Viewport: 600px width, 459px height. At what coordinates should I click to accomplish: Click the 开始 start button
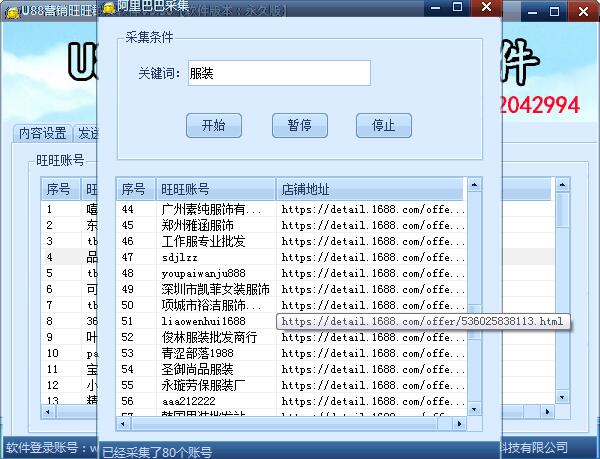coord(214,125)
